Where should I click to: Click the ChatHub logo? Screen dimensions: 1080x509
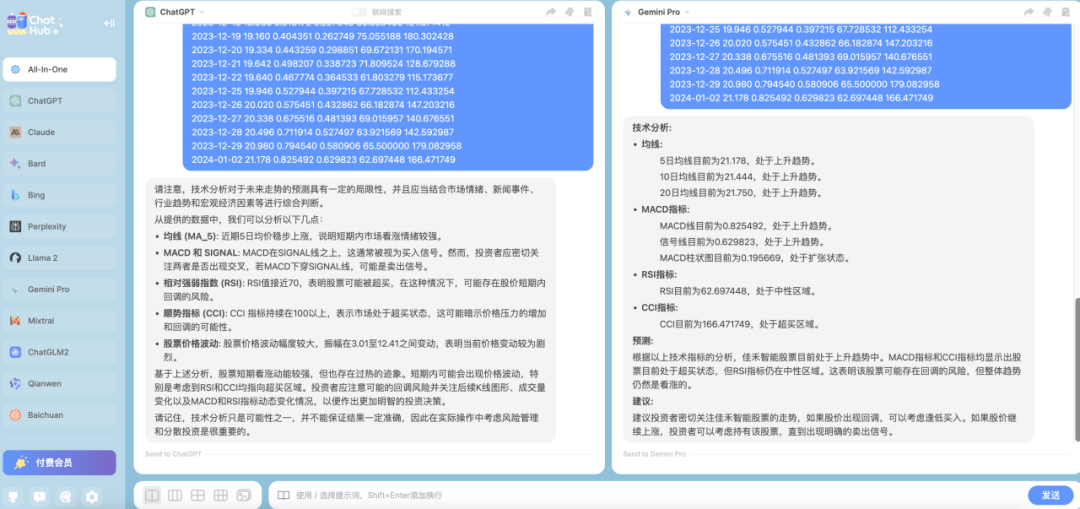point(34,23)
